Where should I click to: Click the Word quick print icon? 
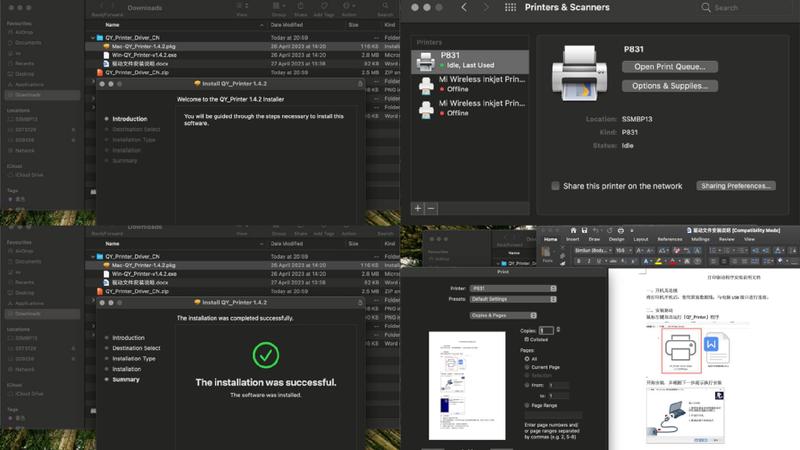(621, 231)
